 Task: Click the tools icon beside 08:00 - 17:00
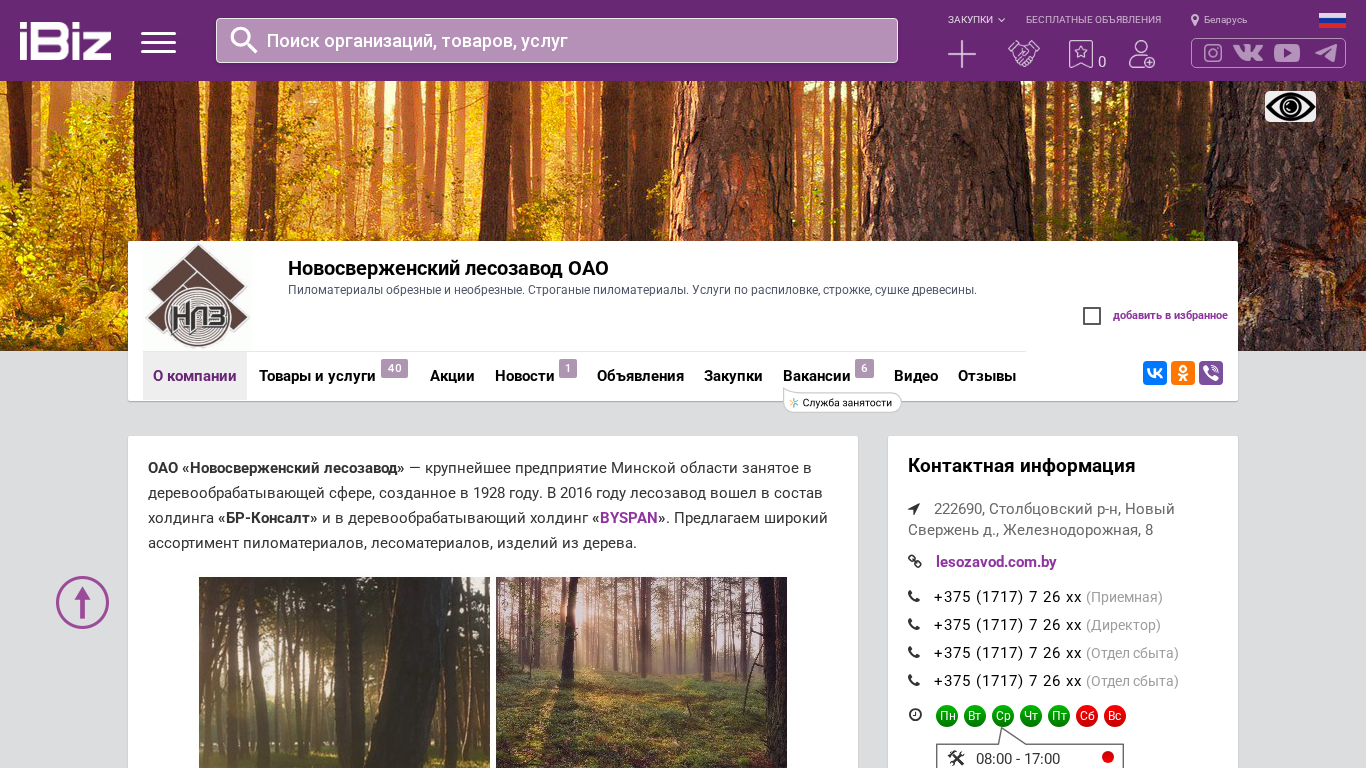point(956,758)
